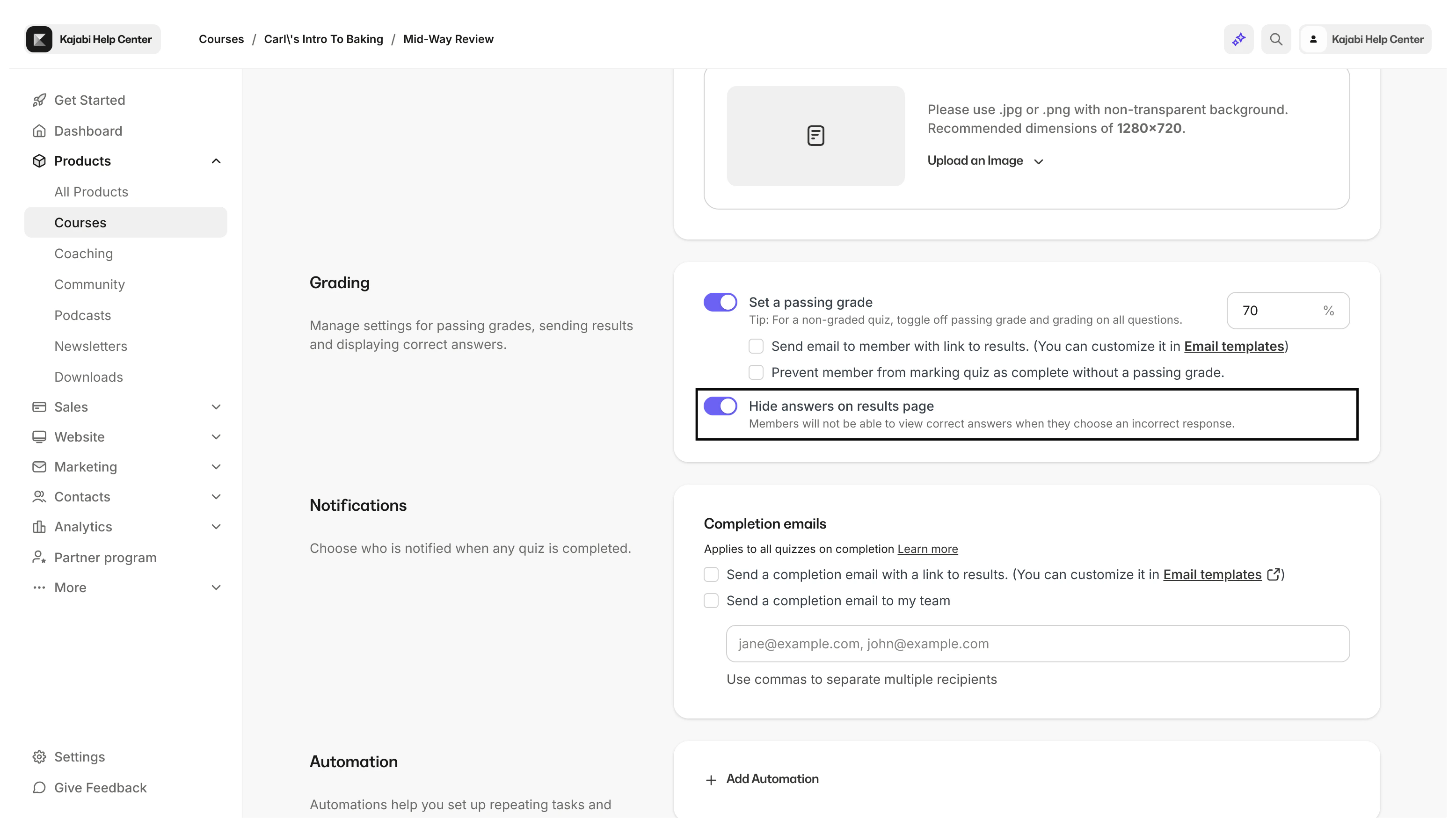
Task: Click the Partner program person icon
Action: pyautogui.click(x=39, y=557)
